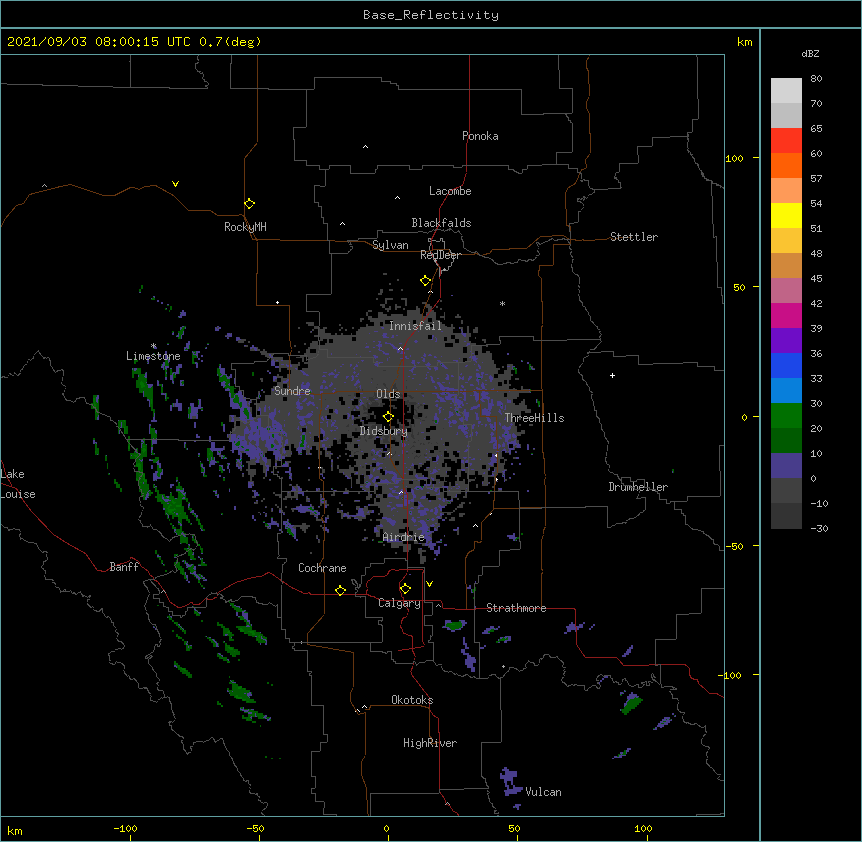
Task: Click the Cochrane town label
Action: [x=322, y=568]
